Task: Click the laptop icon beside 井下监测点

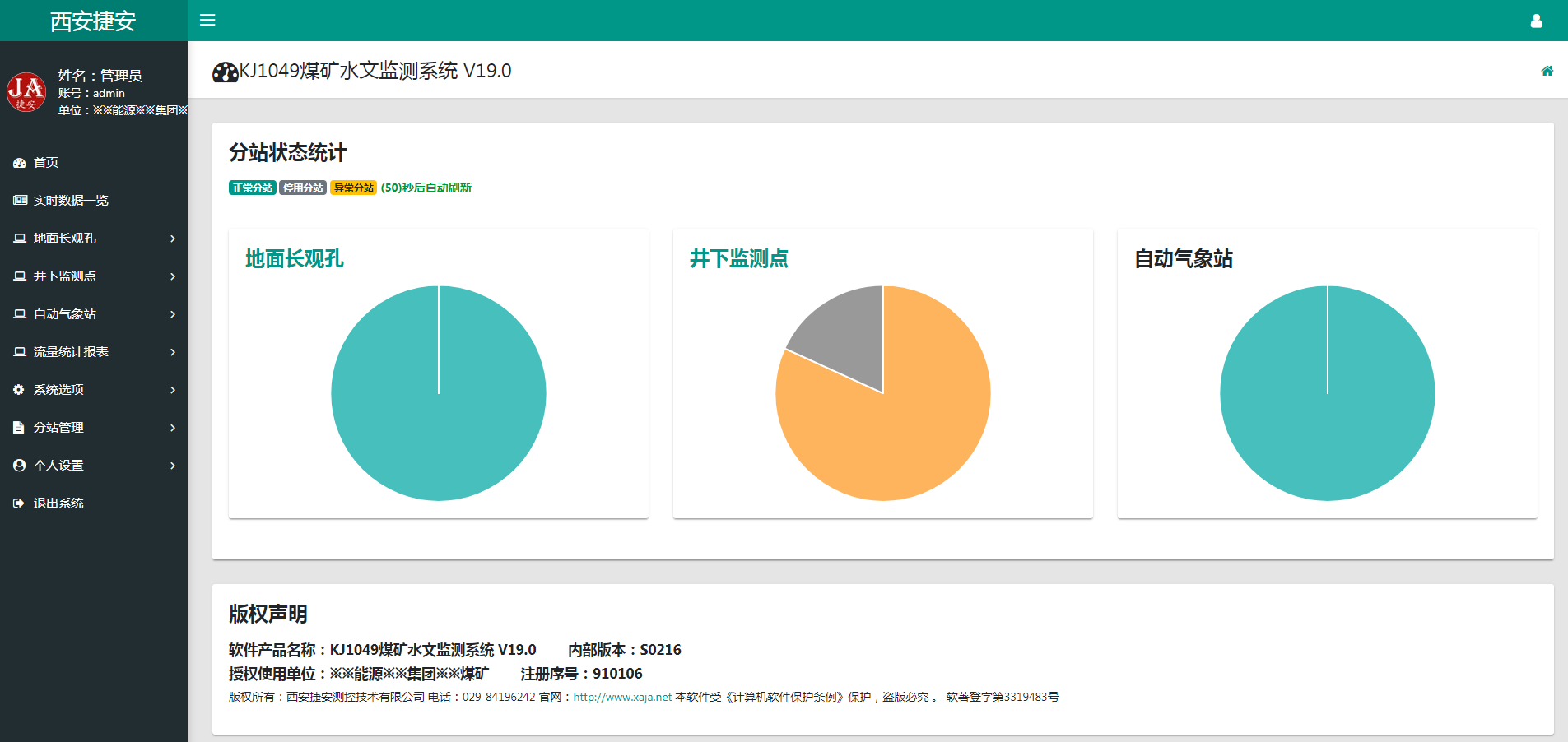Action: pyautogui.click(x=20, y=276)
